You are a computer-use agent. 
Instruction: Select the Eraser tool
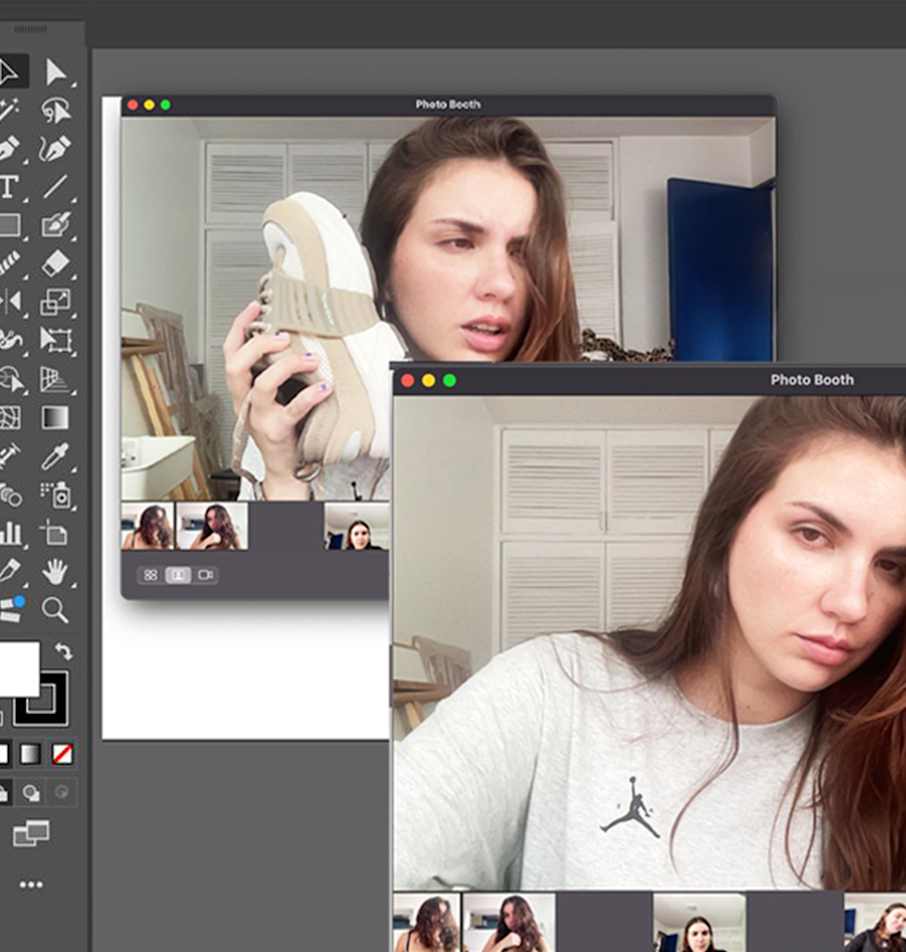pyautogui.click(x=56, y=263)
